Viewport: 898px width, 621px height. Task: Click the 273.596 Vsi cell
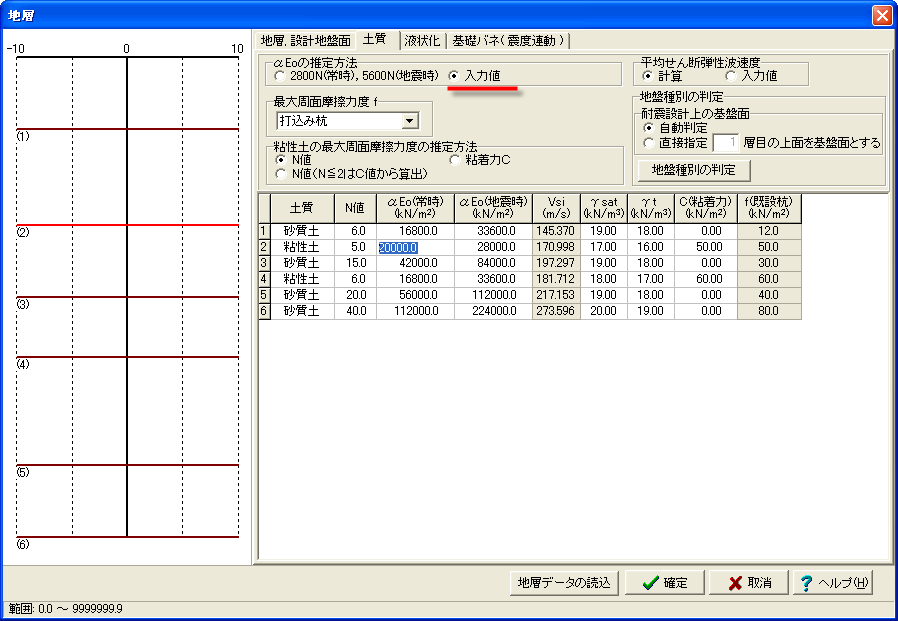coord(556,311)
